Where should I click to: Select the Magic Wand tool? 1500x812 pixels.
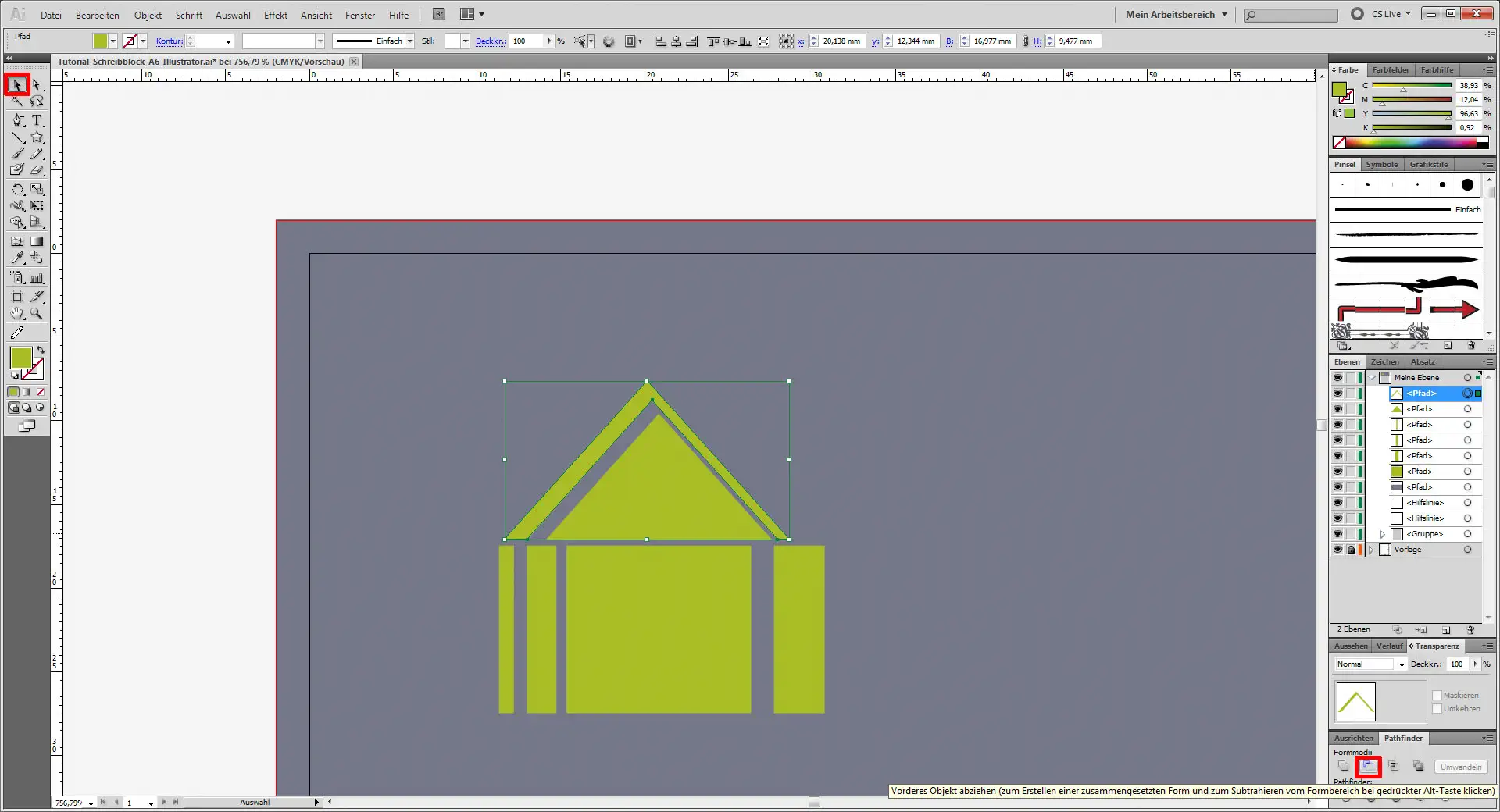[x=16, y=101]
